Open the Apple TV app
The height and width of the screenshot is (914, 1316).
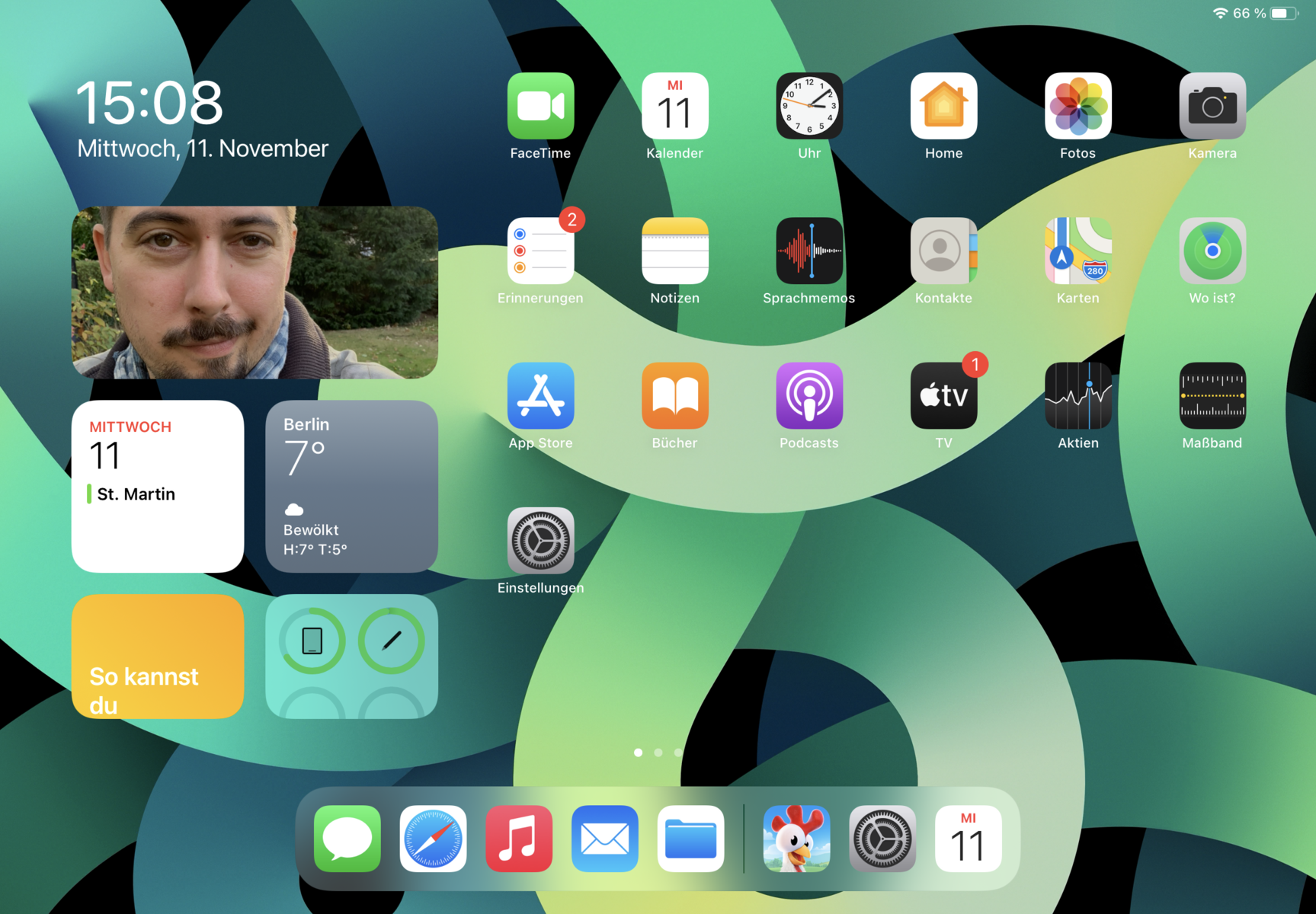tap(943, 395)
